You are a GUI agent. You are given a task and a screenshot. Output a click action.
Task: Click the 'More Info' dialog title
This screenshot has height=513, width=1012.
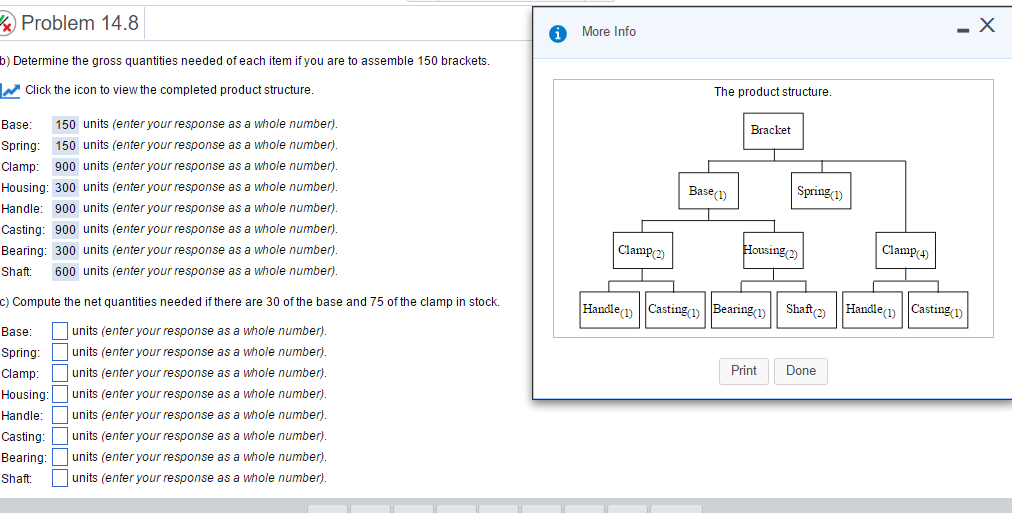(609, 32)
